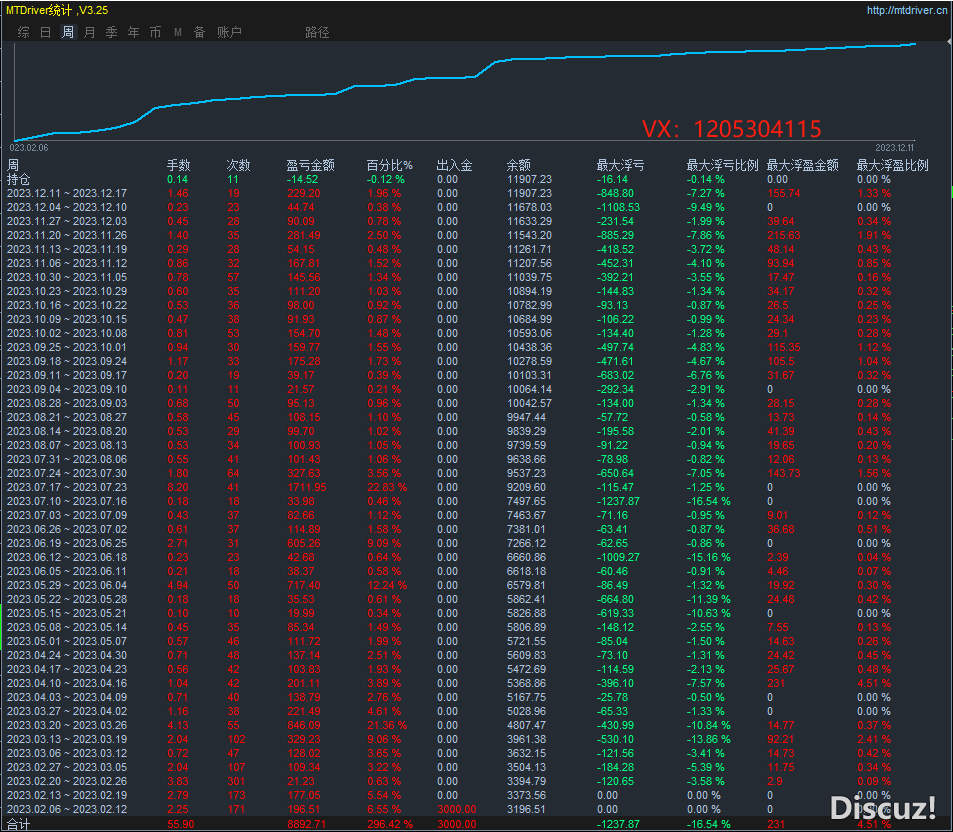Select week row 2023.12.11 ~ 2023.12.17
The width and height of the screenshot is (953, 832).
click(x=67, y=193)
